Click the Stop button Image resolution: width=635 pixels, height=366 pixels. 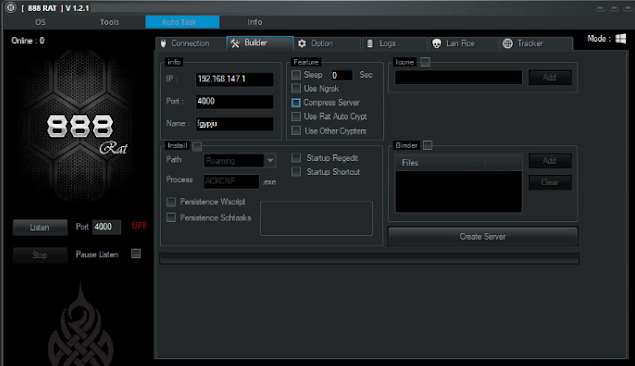coord(40,255)
